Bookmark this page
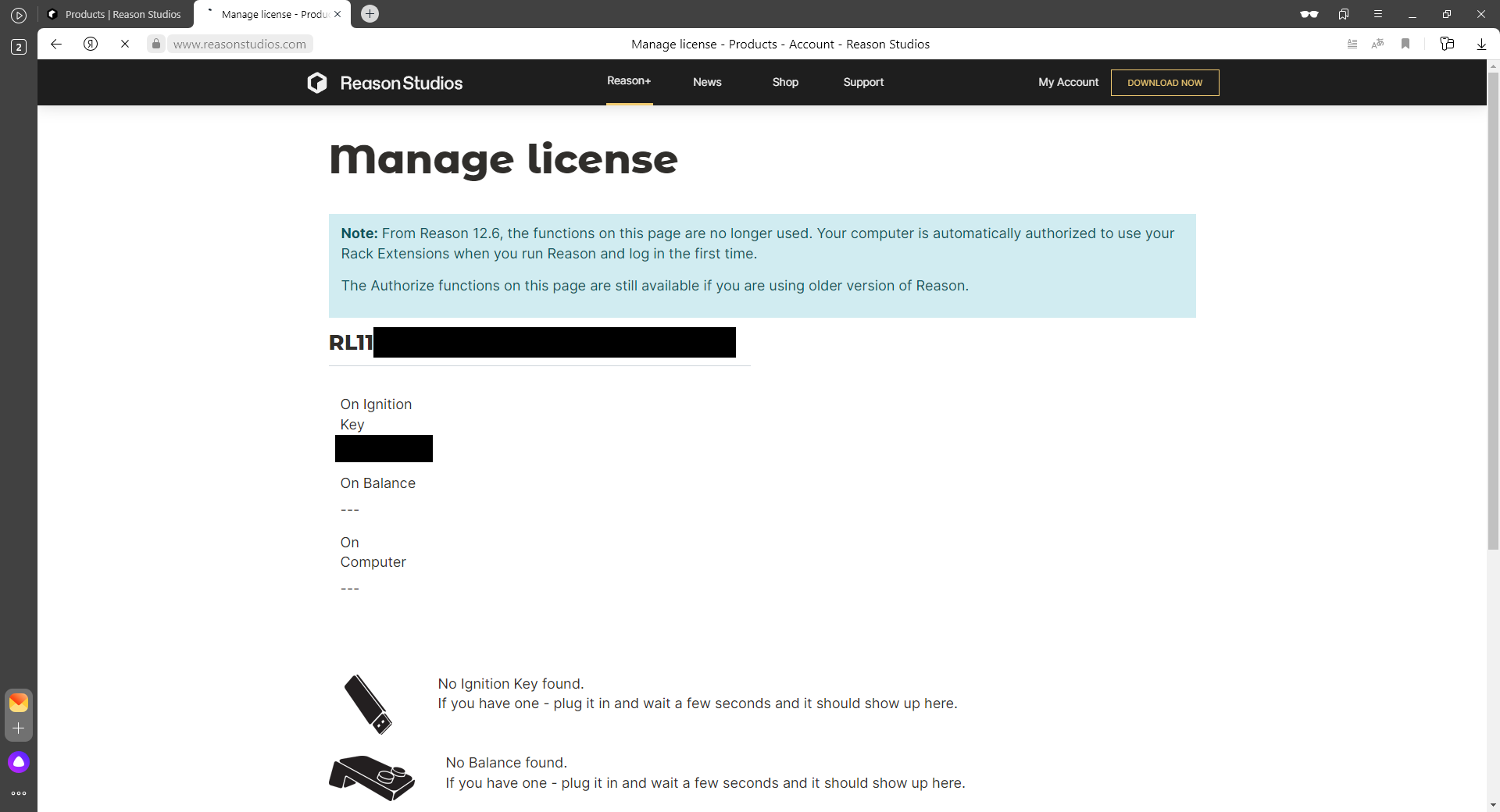 pos(1405,44)
